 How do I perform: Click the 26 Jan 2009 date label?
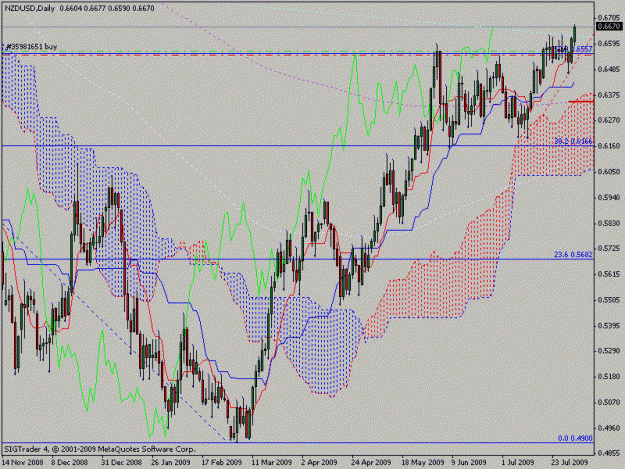pyautogui.click(x=171, y=462)
